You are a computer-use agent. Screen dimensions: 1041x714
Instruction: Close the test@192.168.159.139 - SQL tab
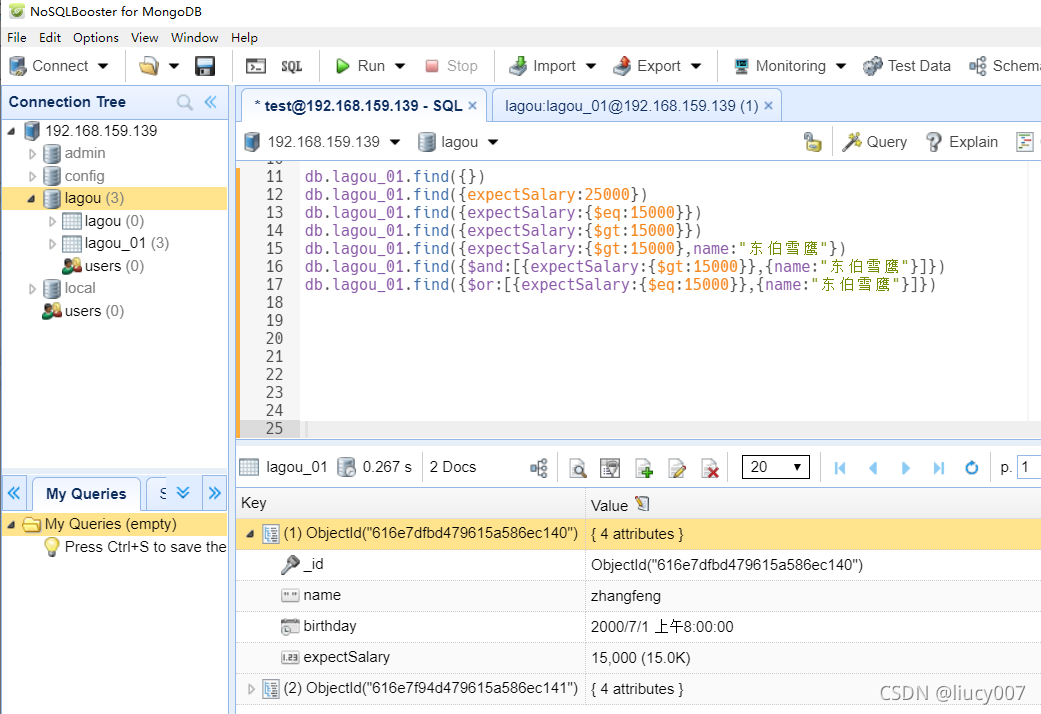473,106
